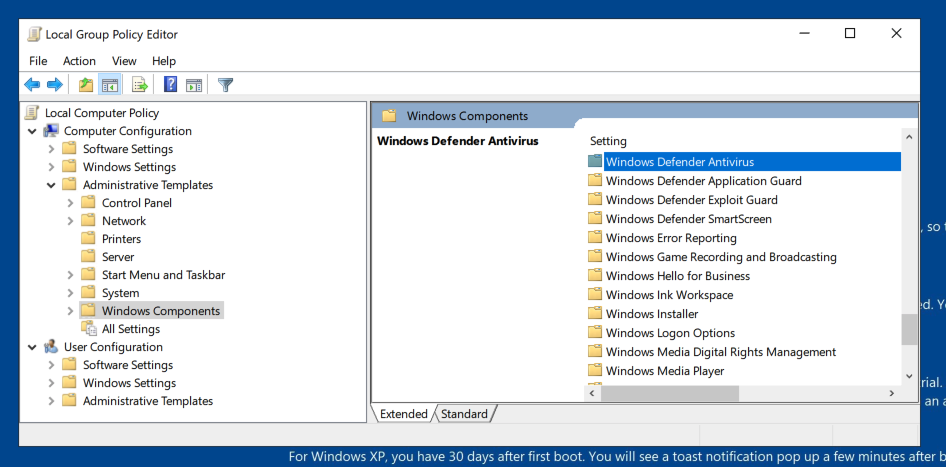Click the horizontal scrollbar left arrow

click(x=592, y=393)
